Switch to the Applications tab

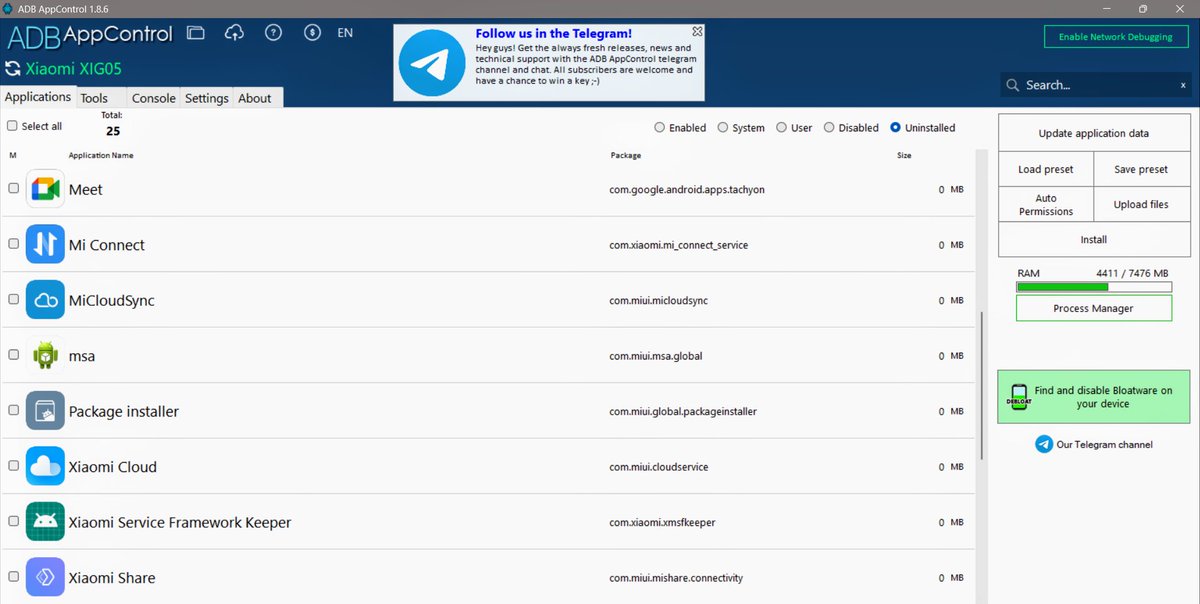pos(38,97)
